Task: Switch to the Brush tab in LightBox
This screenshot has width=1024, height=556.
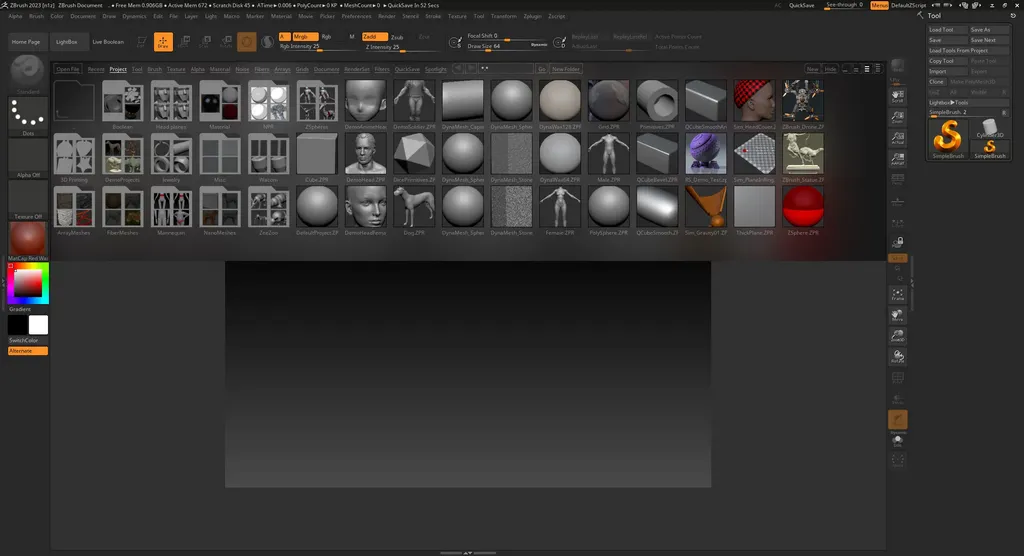Action: point(155,69)
